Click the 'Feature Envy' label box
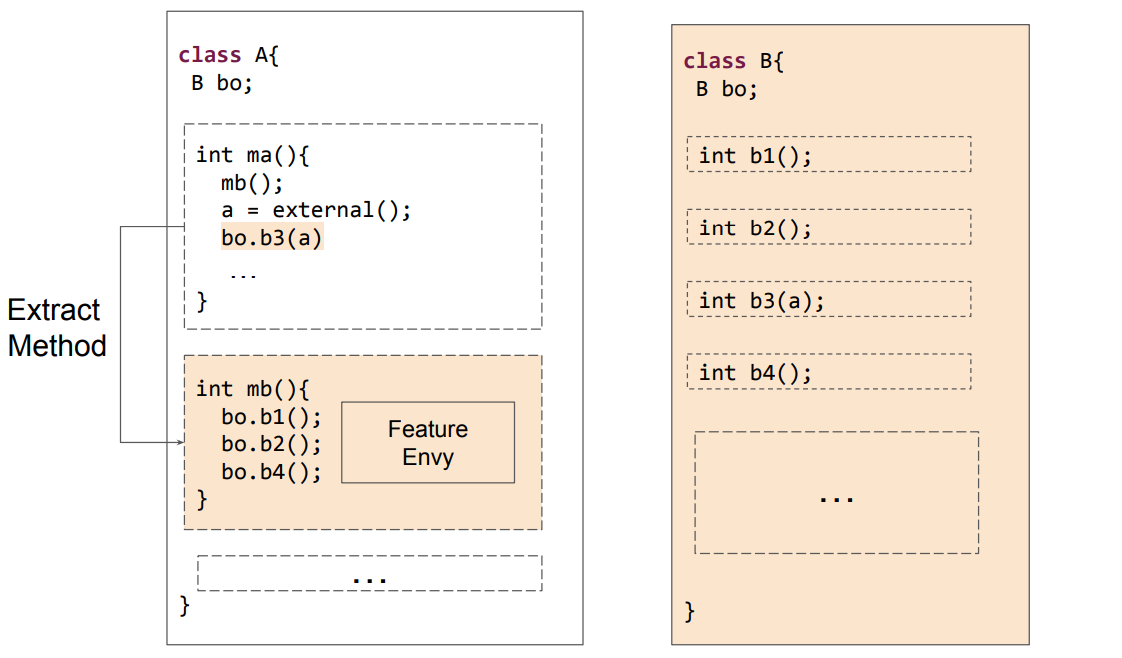The image size is (1122, 658). click(x=428, y=443)
